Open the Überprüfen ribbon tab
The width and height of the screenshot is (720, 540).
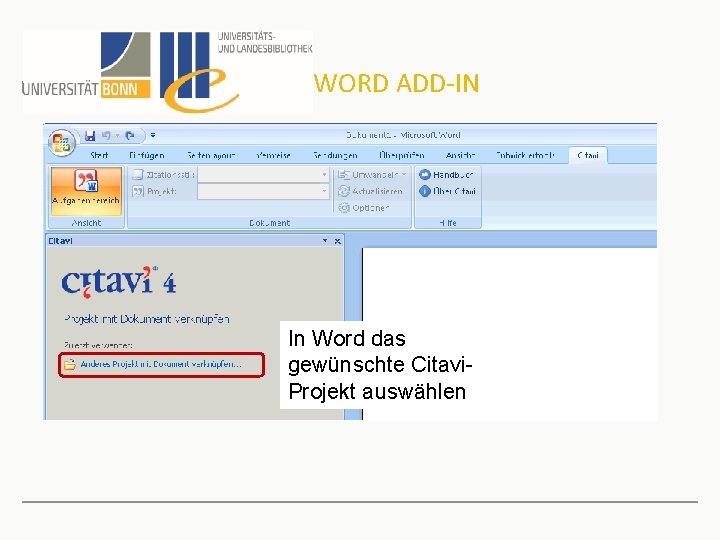401,155
